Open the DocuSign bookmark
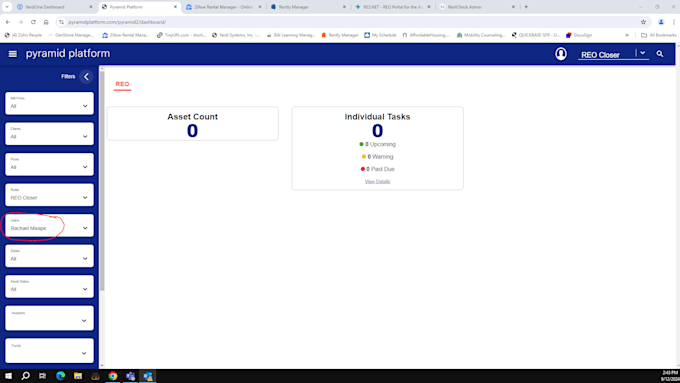This screenshot has height=383, width=680. click(x=579, y=35)
